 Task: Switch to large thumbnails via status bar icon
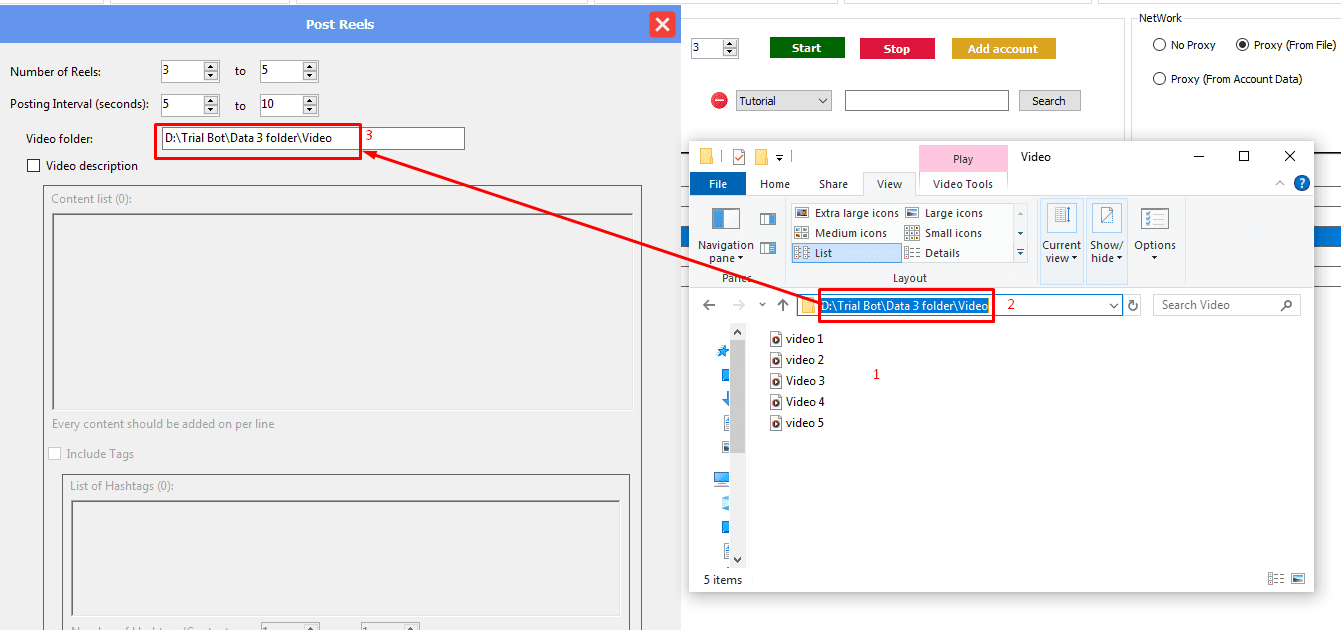coord(1298,579)
